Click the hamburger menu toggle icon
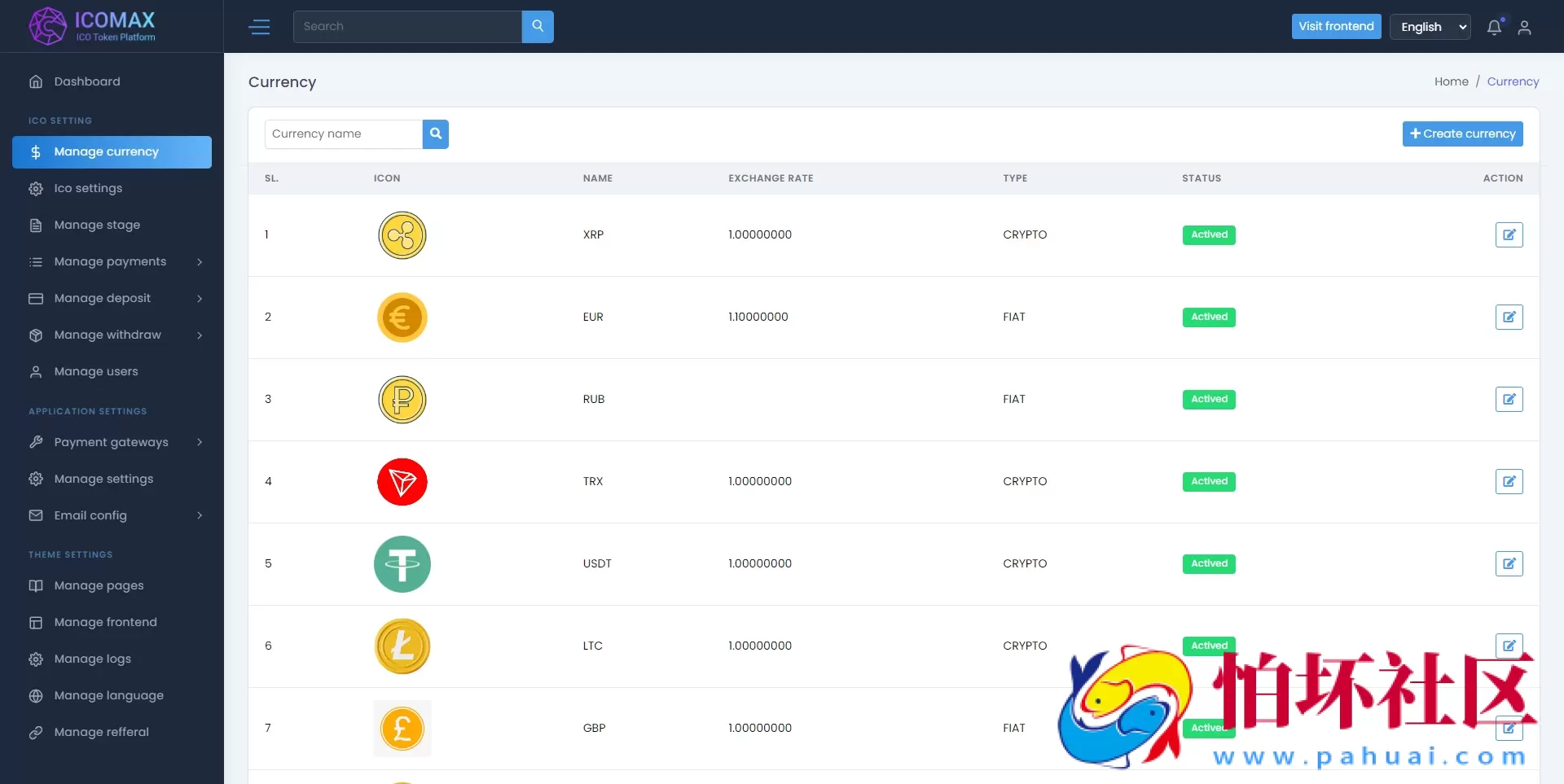This screenshot has width=1564, height=784. coord(259,27)
